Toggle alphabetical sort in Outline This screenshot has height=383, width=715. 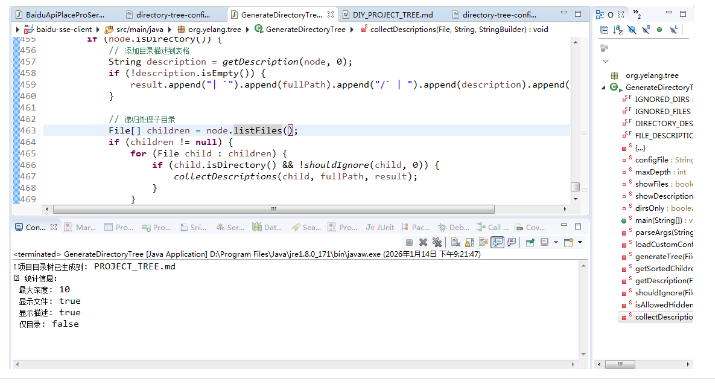[618, 30]
